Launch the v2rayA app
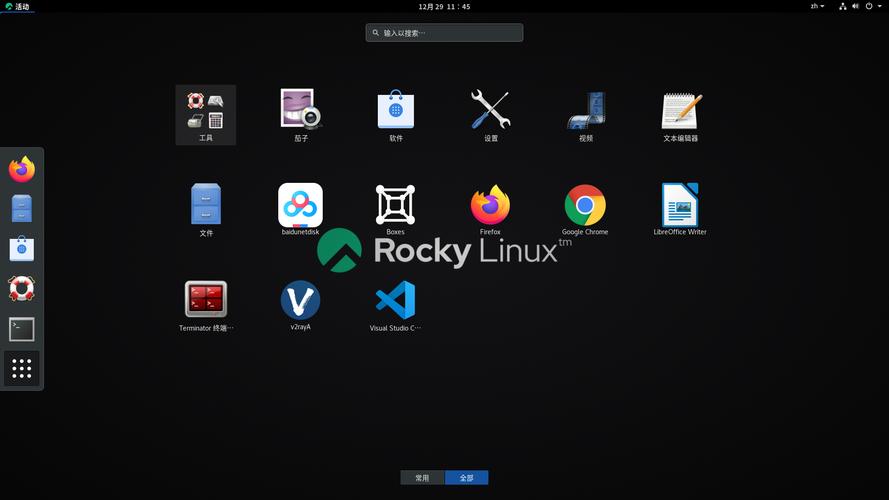This screenshot has height=500, width=889. (x=300, y=300)
